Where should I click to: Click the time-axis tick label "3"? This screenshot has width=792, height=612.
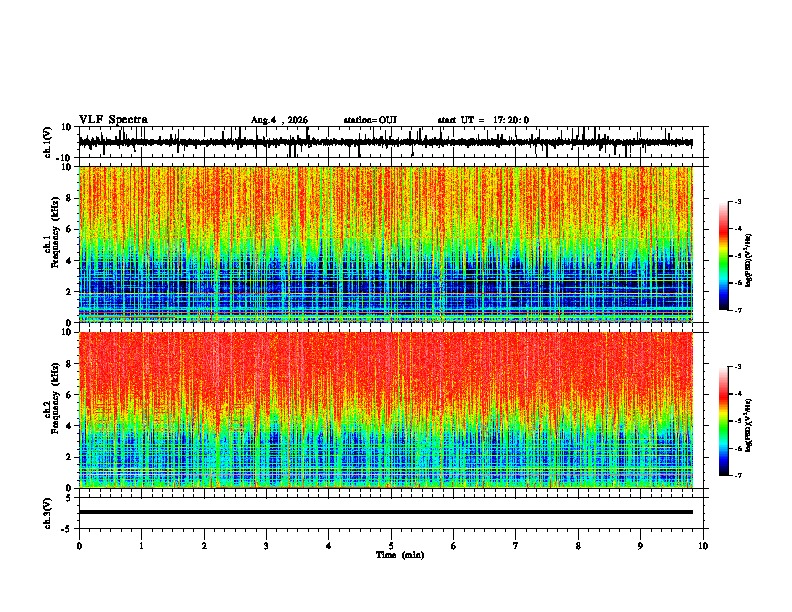[266, 546]
